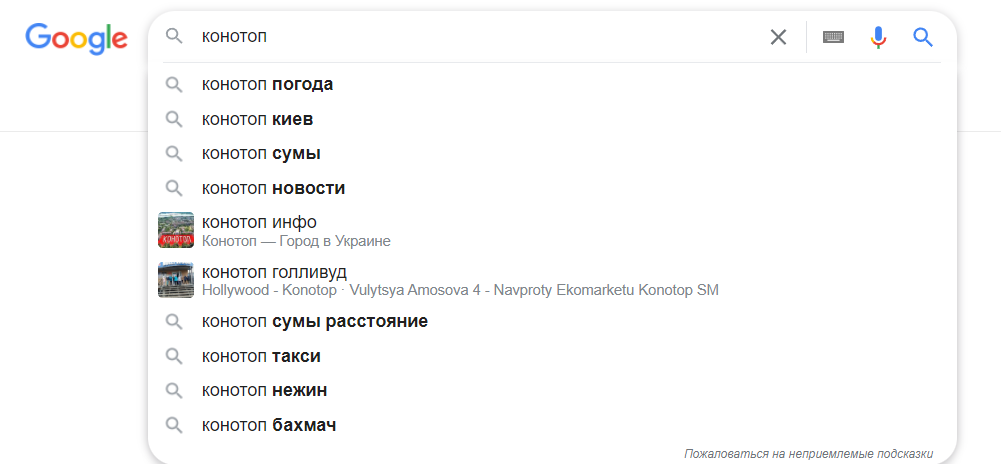The height and width of the screenshot is (464, 1001).
Task: Open the конотоп голливуд place thumbnail
Action: coord(176,280)
